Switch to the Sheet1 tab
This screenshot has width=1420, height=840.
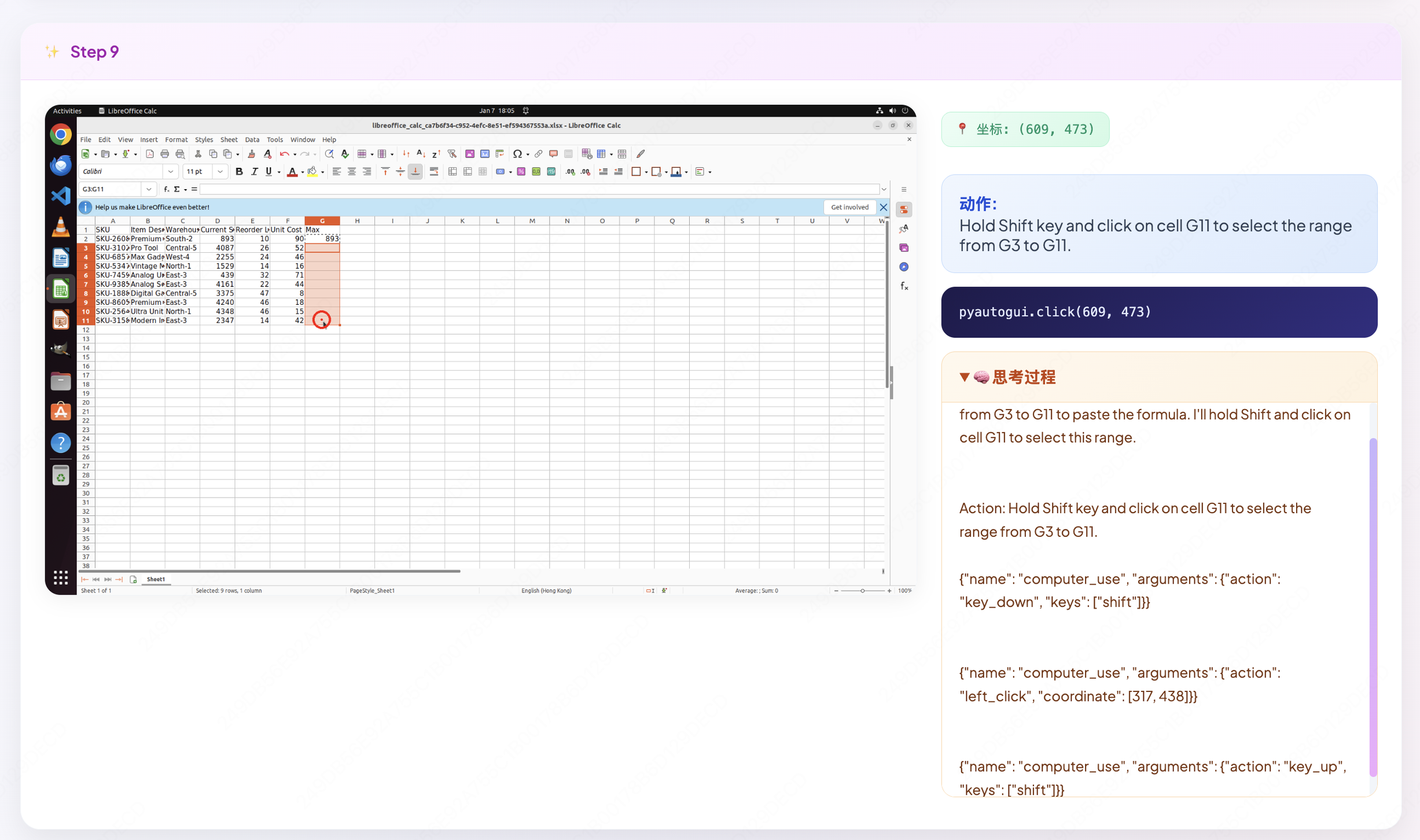click(x=156, y=579)
